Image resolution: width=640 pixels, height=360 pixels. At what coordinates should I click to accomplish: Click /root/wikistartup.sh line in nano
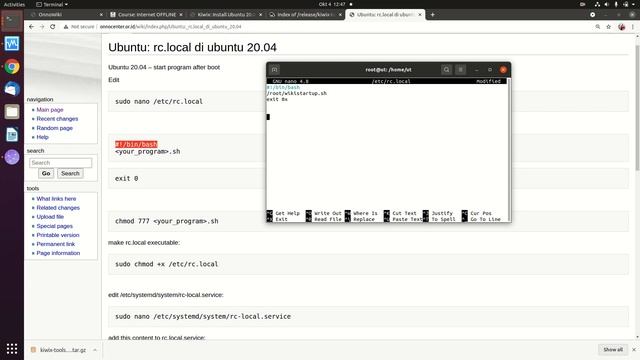click(297, 93)
